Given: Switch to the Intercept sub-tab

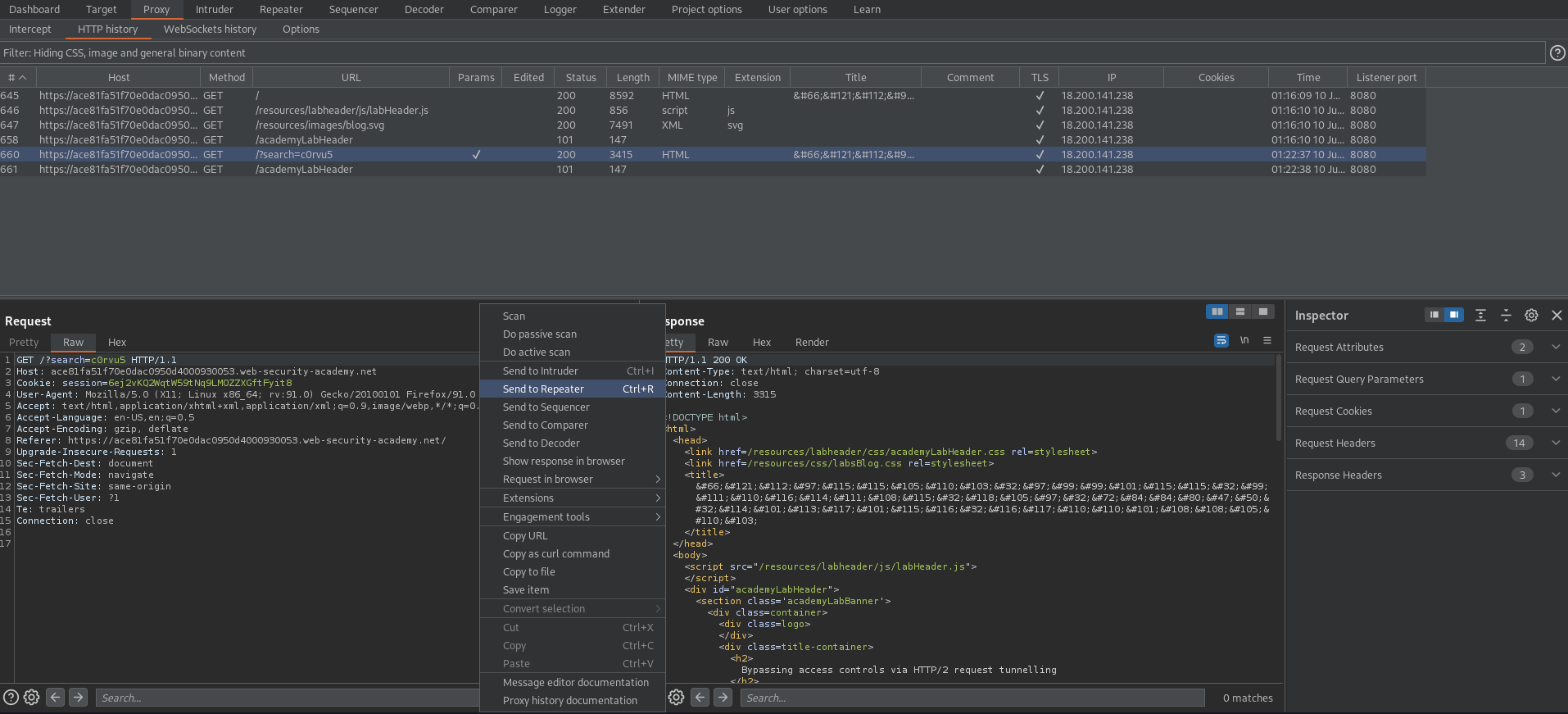Looking at the screenshot, I should click(x=30, y=30).
